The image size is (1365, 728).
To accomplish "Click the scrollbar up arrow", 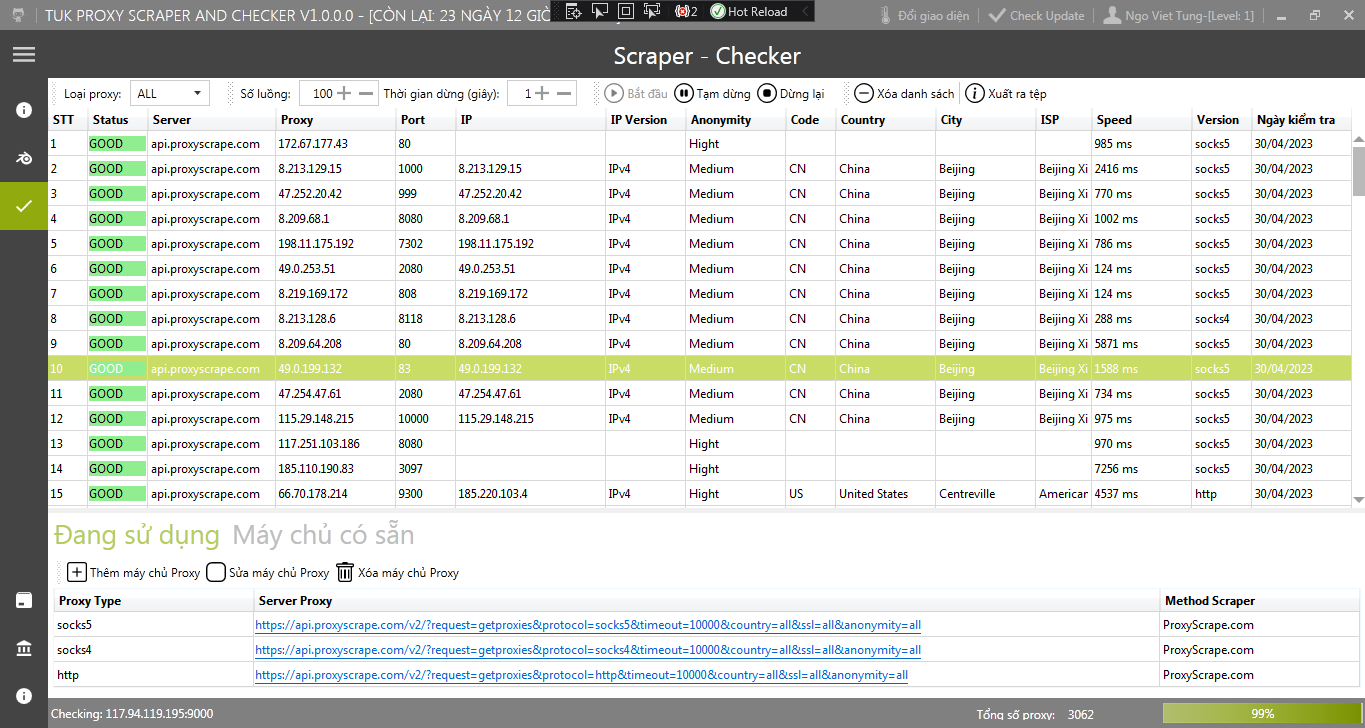I will (1358, 138).
